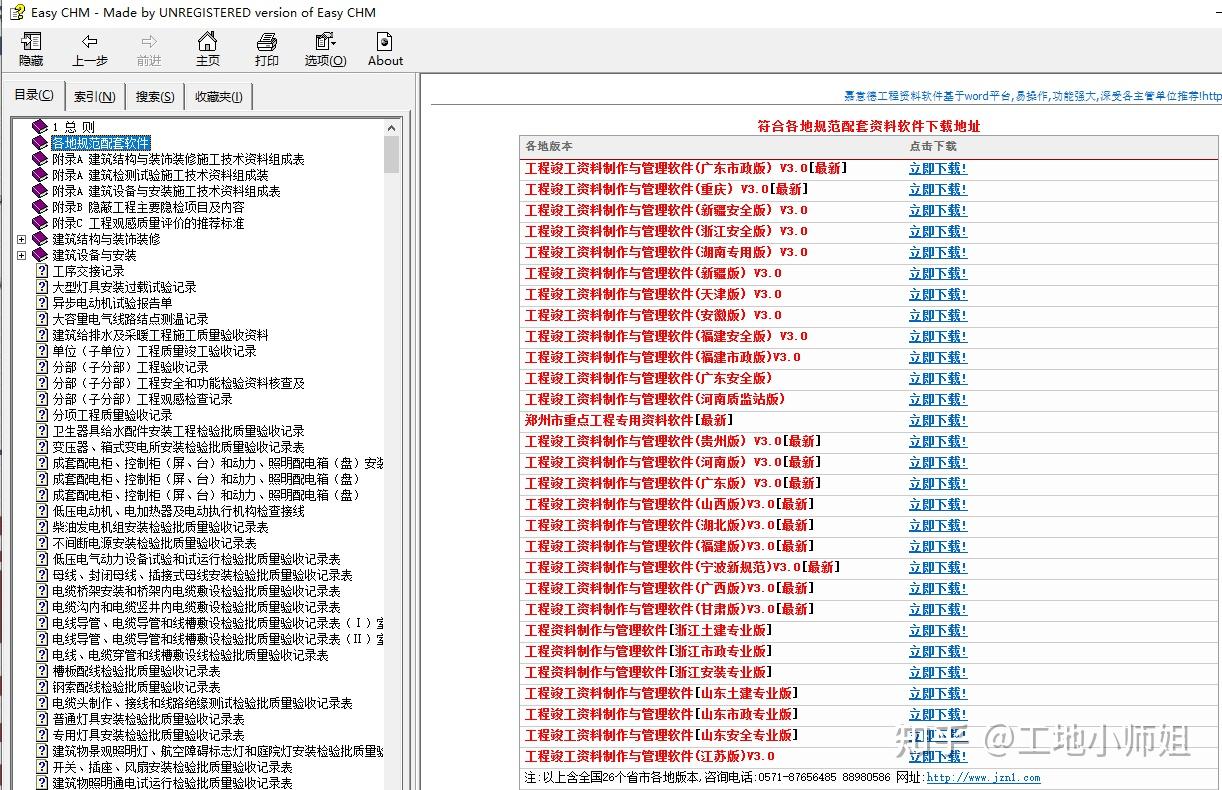
Task: Click the book icon of 建筑结构与装饰装修
Action: point(40,239)
